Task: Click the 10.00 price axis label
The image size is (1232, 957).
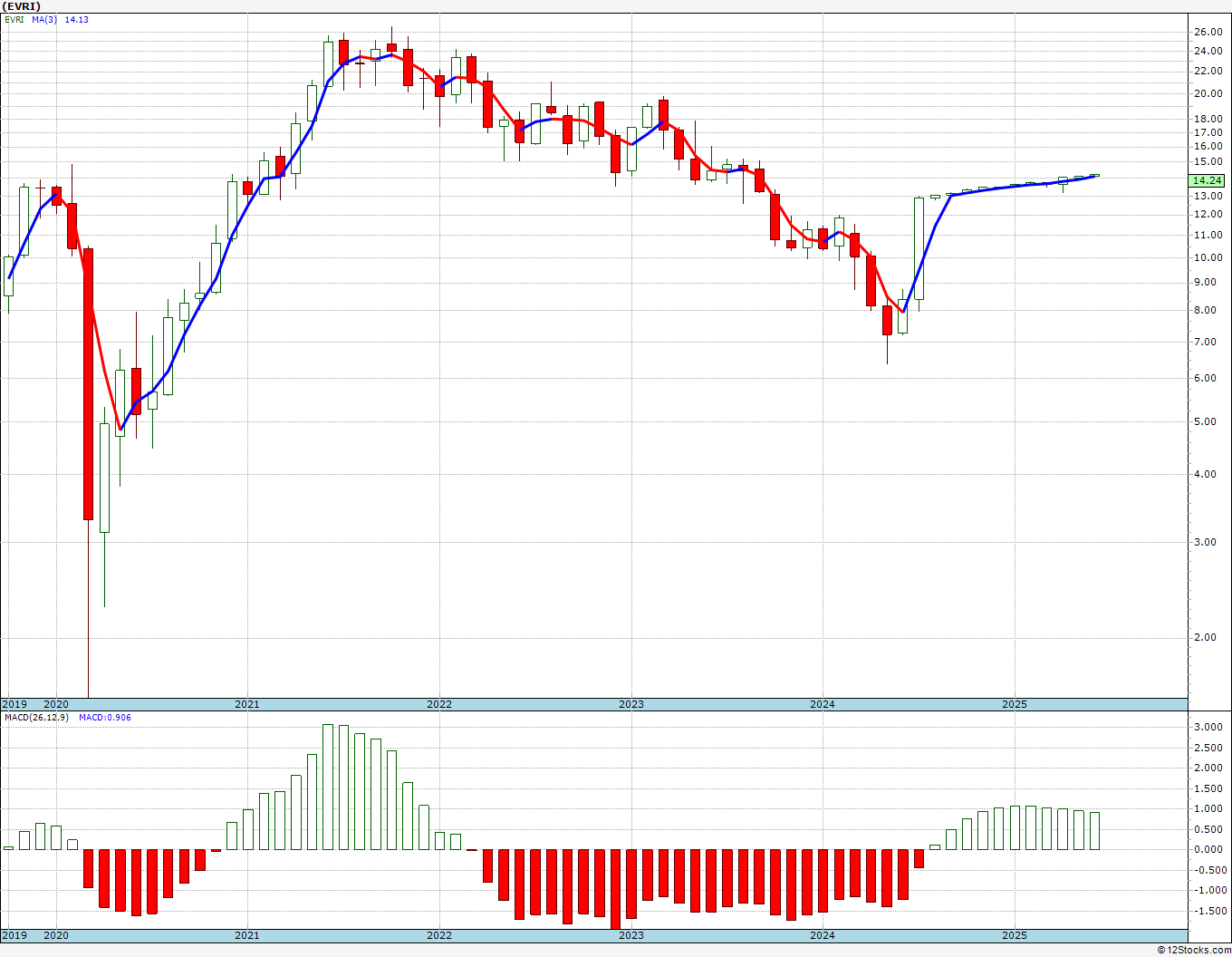Action: point(1208,257)
